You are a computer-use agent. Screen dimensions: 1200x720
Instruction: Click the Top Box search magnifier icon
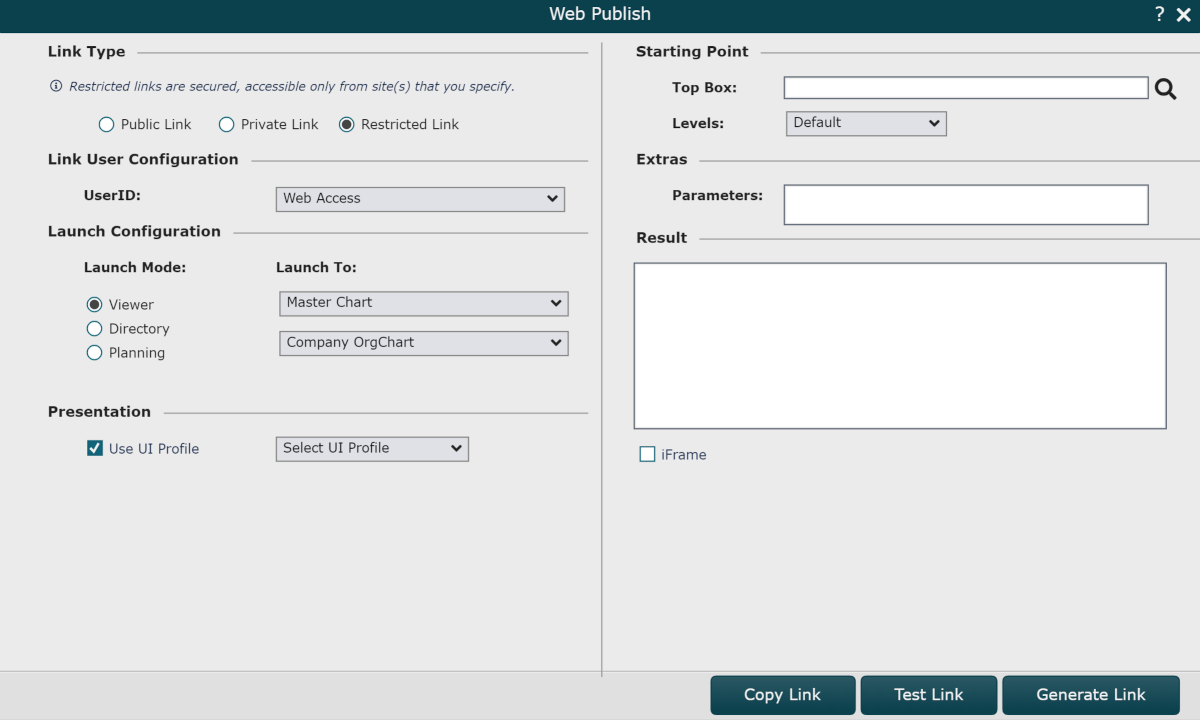pos(1165,89)
